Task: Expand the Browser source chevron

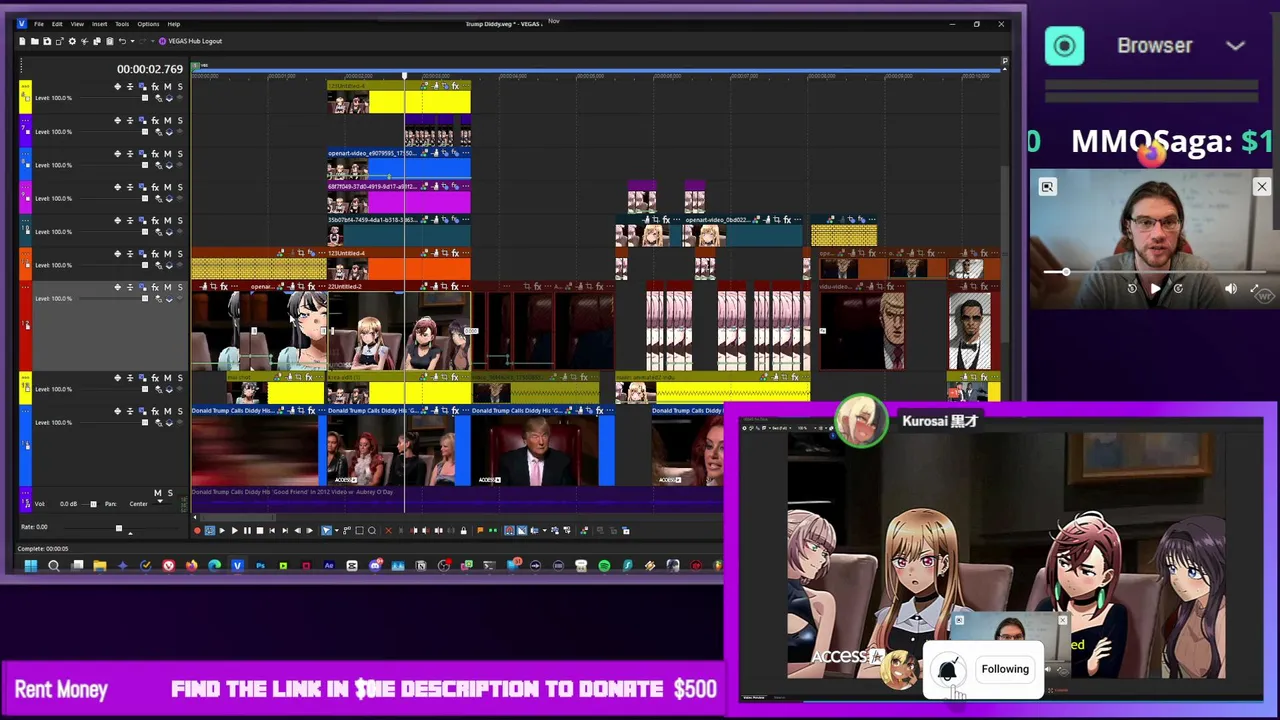Action: pos(1236,46)
